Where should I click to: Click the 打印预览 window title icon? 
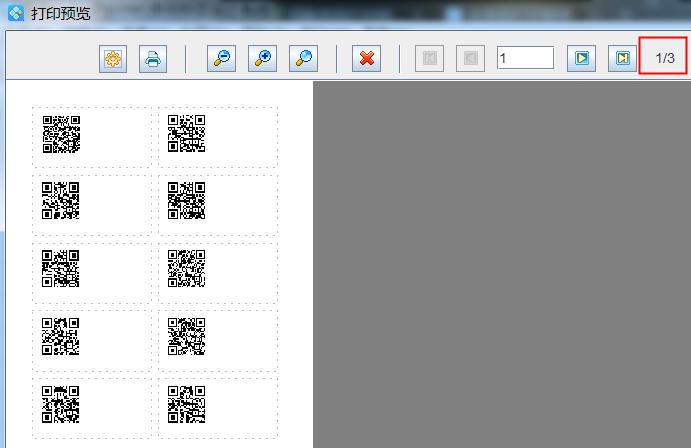(x=16, y=13)
